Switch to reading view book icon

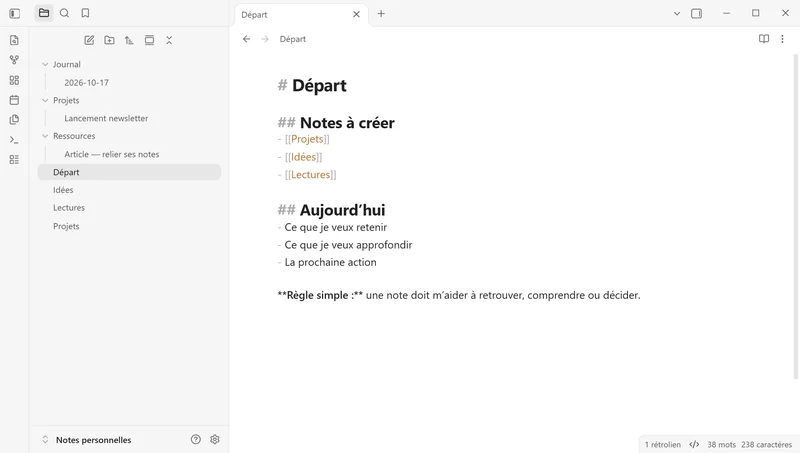[x=764, y=39]
